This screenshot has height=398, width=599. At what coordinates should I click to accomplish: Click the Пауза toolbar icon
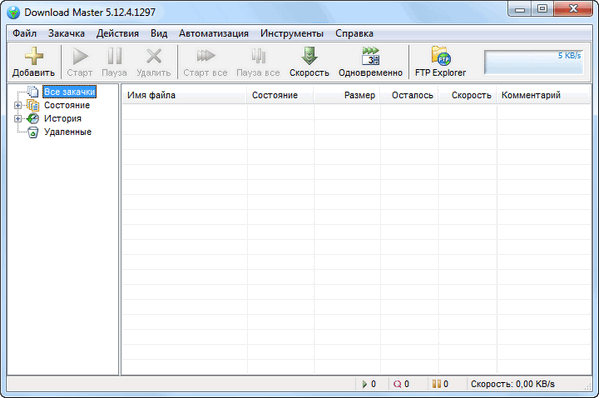pos(114,56)
